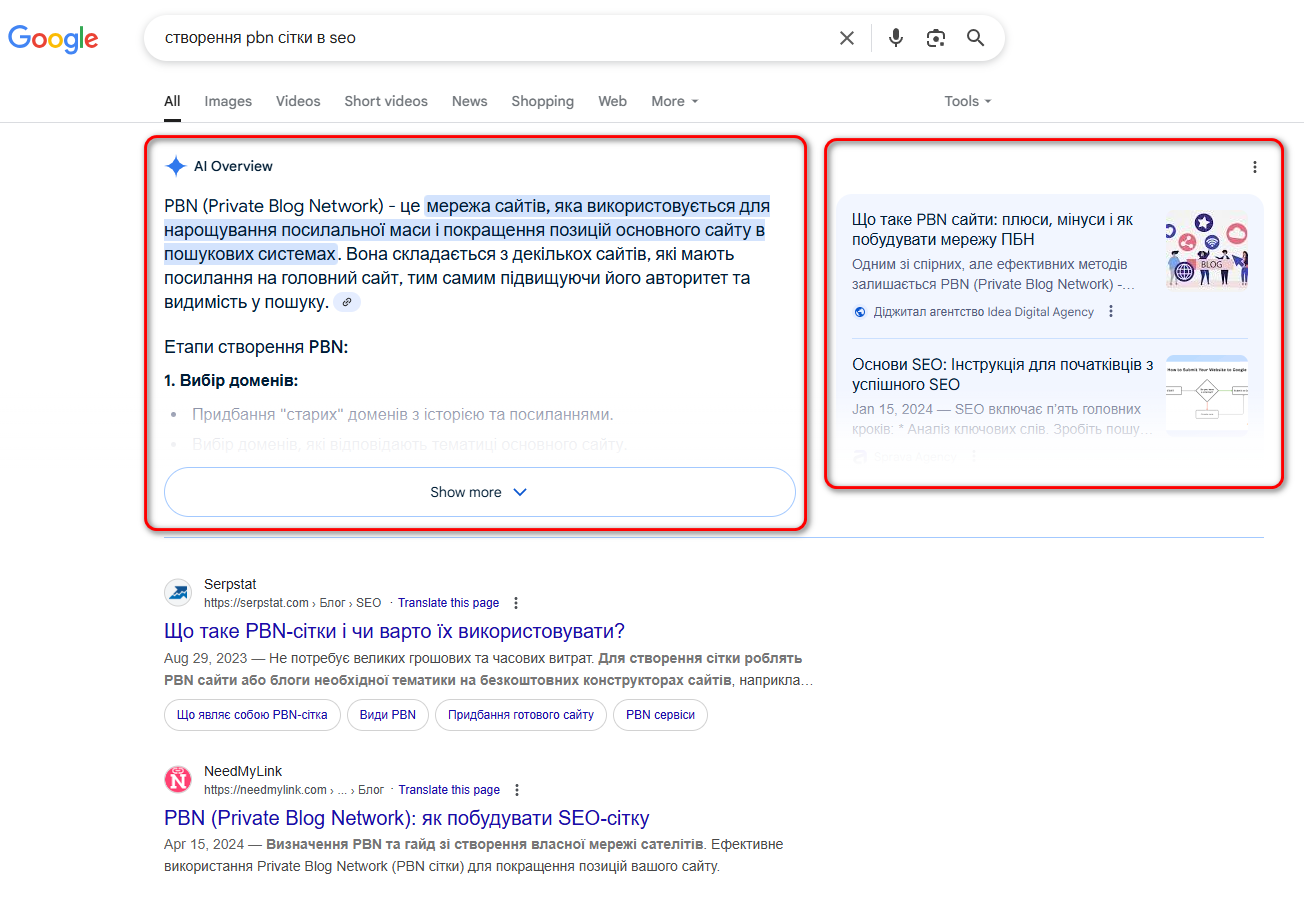Translate the Serpstat page
Image resolution: width=1304 pixels, height=903 pixels.
pos(448,603)
